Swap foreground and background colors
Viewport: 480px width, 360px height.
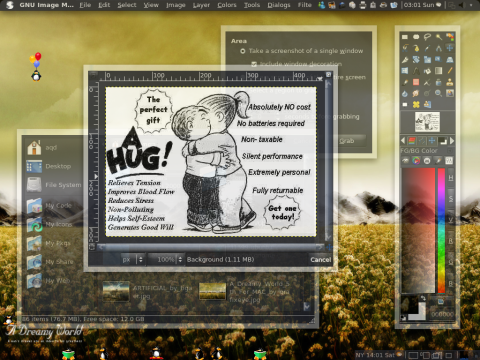pos(423,297)
